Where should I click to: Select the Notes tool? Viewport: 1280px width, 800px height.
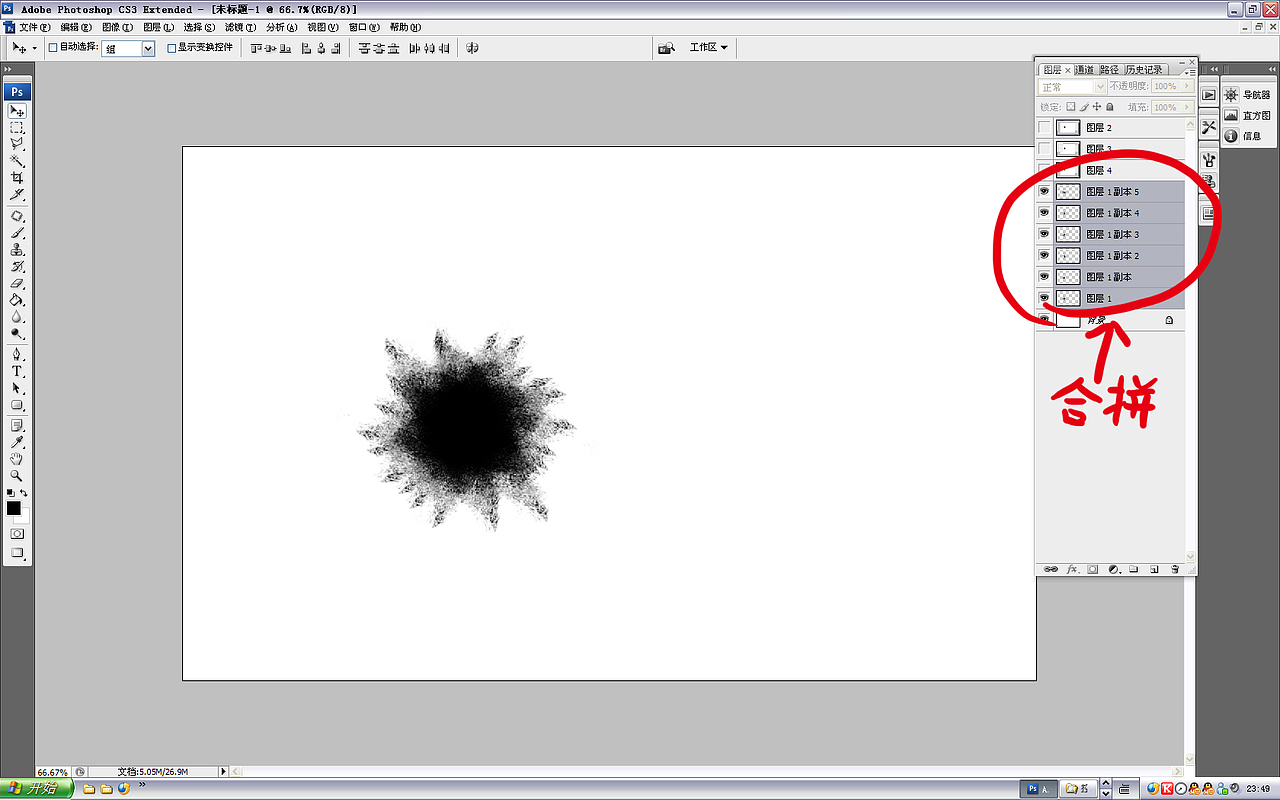tap(17, 425)
